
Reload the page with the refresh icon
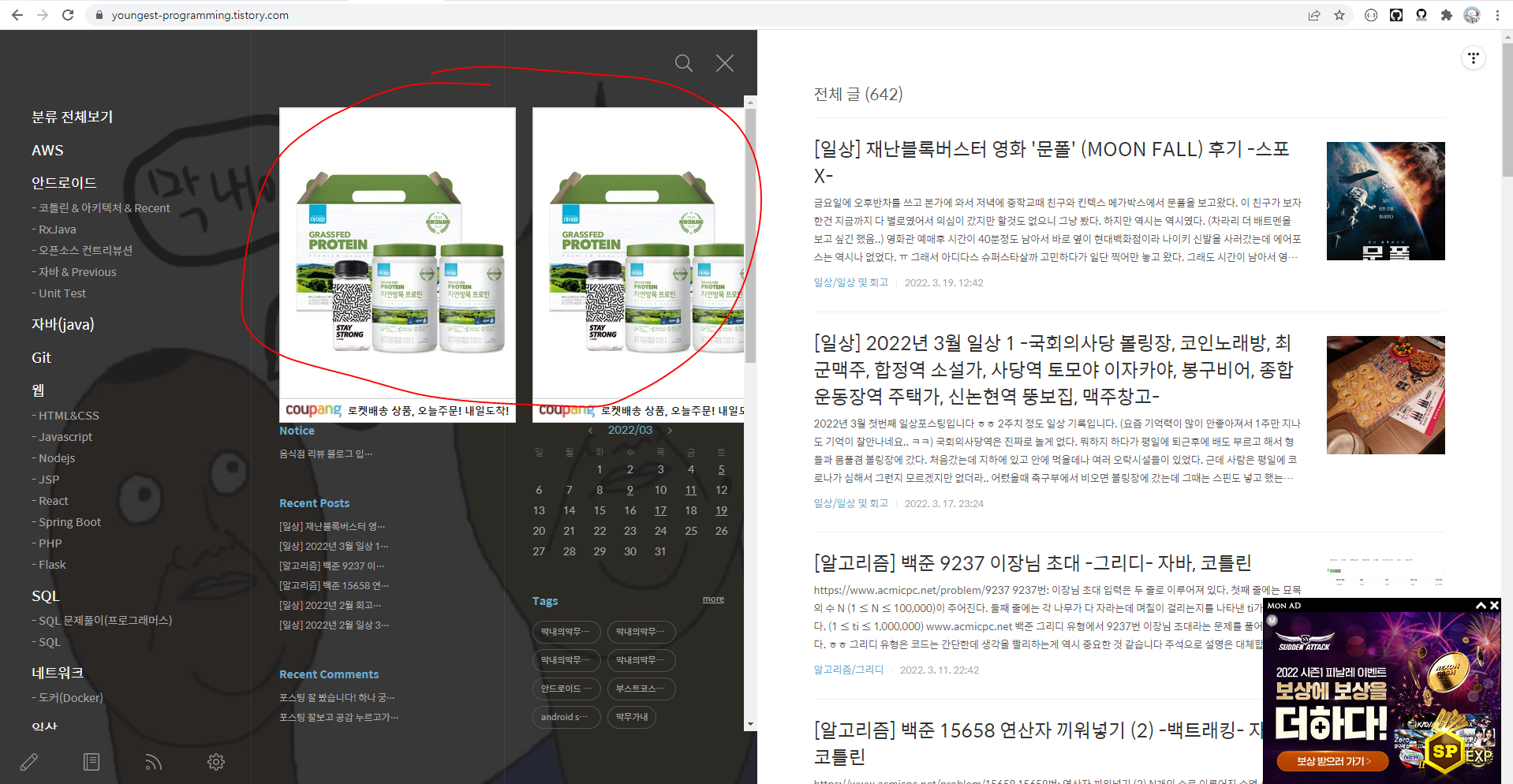tap(68, 15)
